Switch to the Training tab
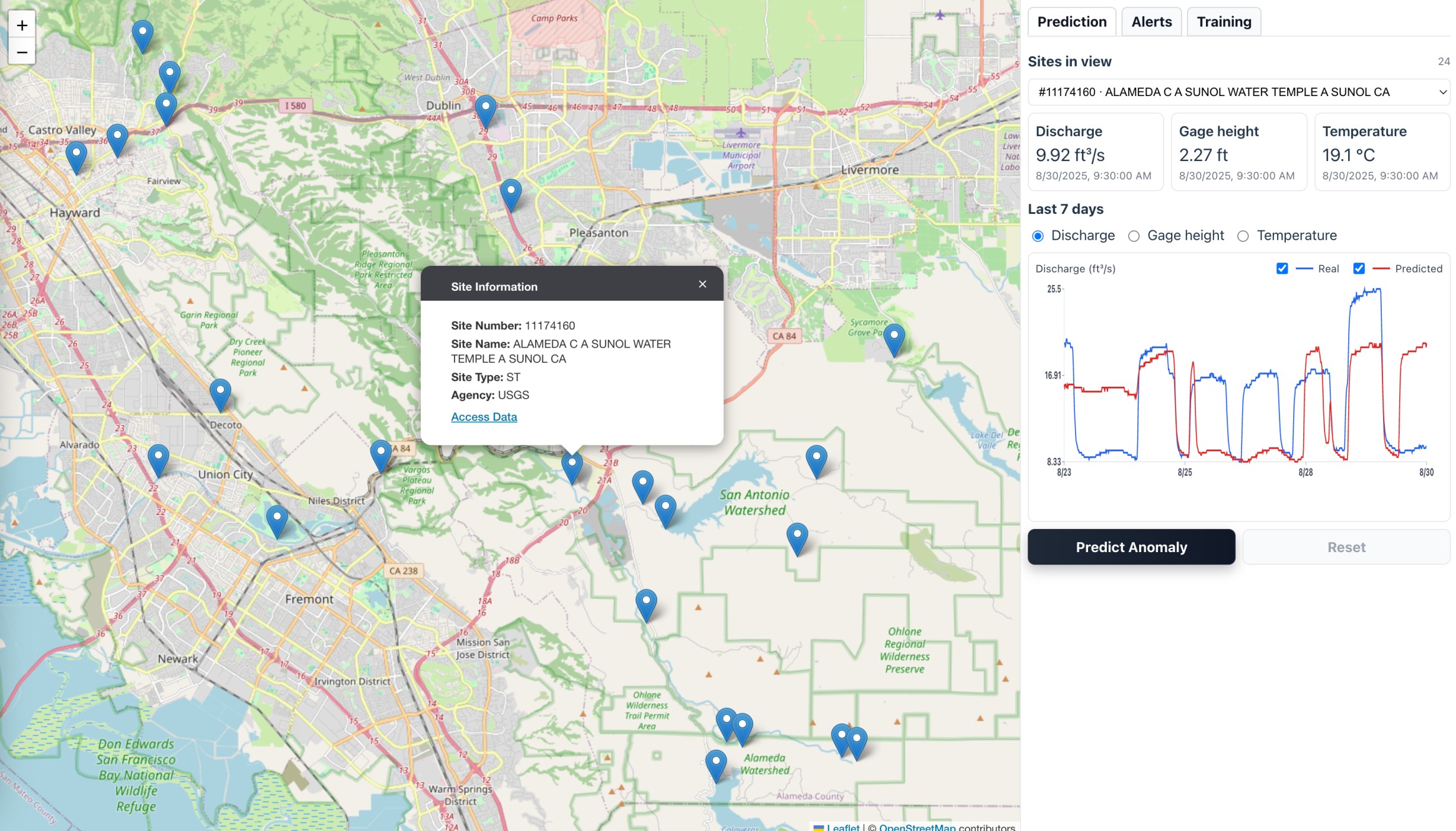Image resolution: width=1456 pixels, height=831 pixels. pos(1223,22)
